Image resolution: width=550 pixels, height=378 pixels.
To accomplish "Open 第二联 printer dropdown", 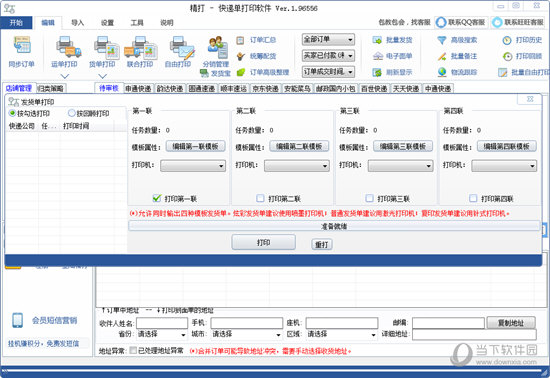I will click(x=297, y=166).
